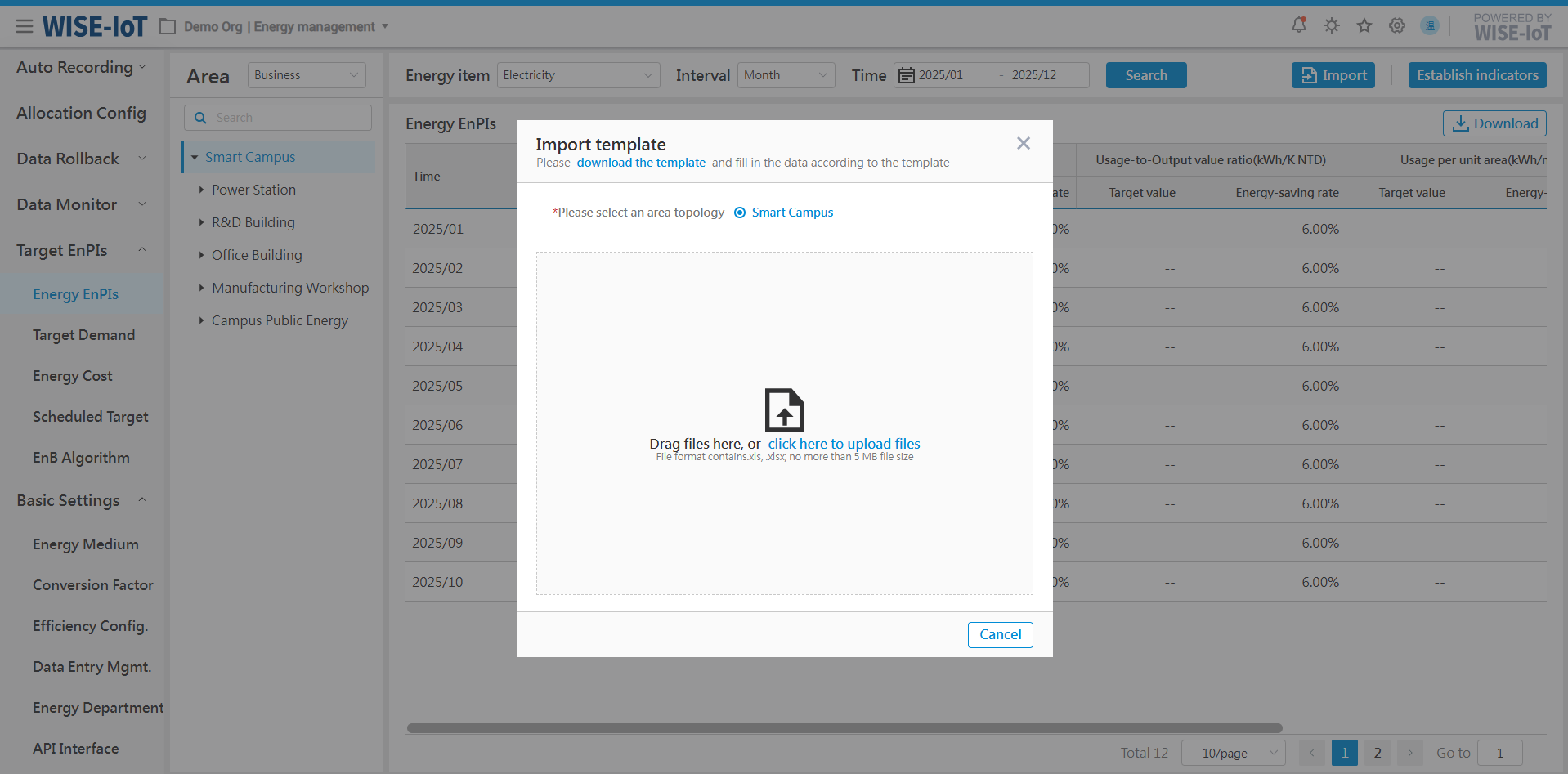Open the Interval Month dropdown
Viewport: 1568px width, 774px height.
(x=786, y=75)
